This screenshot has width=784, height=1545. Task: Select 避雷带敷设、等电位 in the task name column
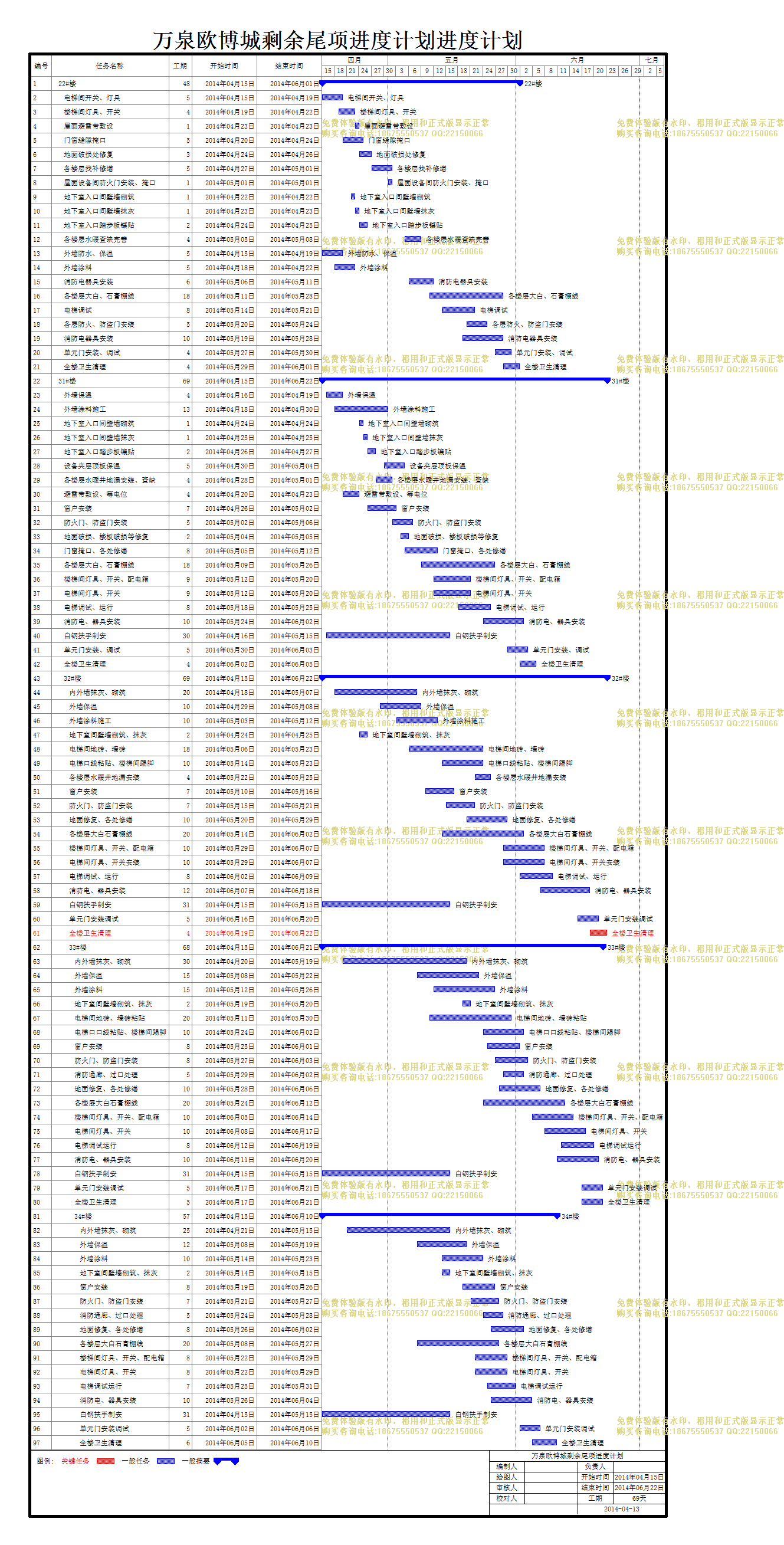point(96,495)
